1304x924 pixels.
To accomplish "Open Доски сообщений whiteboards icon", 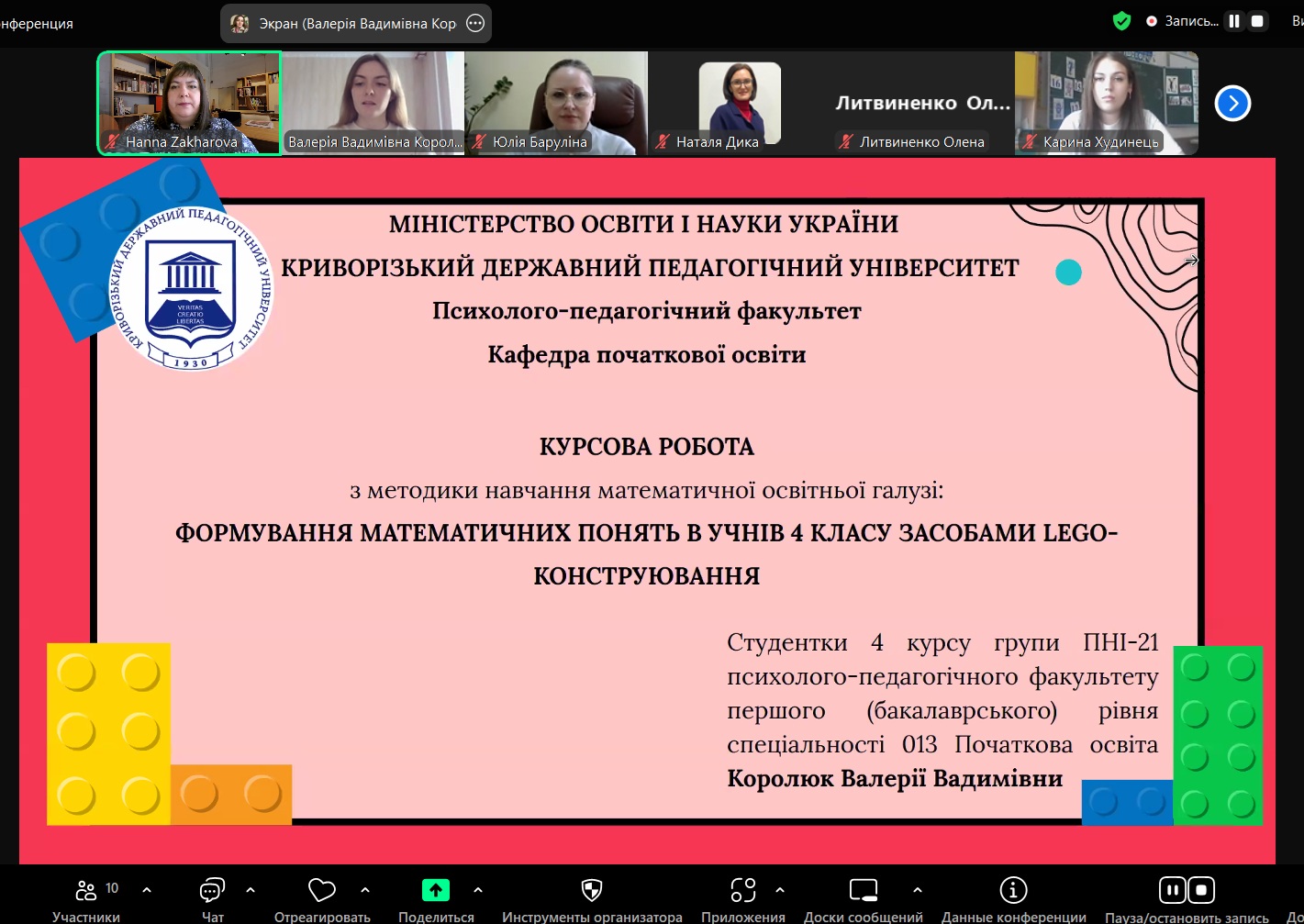I will 864,890.
